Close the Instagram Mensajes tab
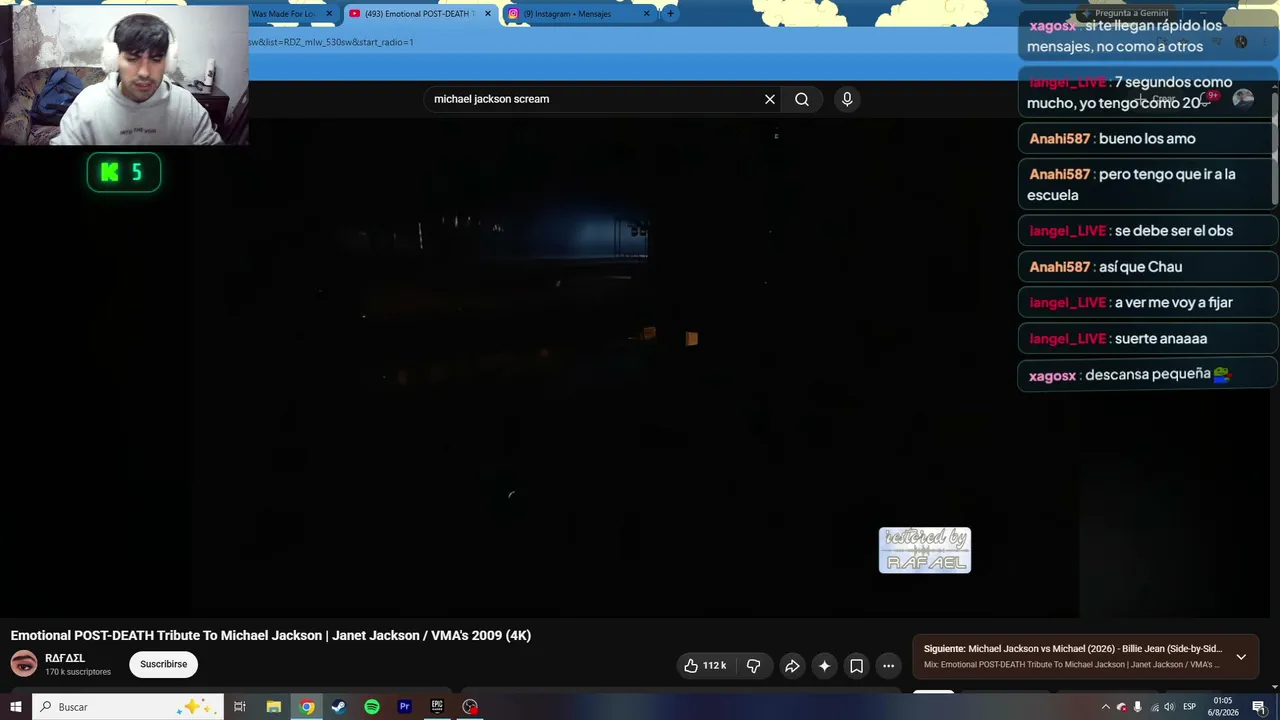The image size is (1280, 720). tap(647, 14)
